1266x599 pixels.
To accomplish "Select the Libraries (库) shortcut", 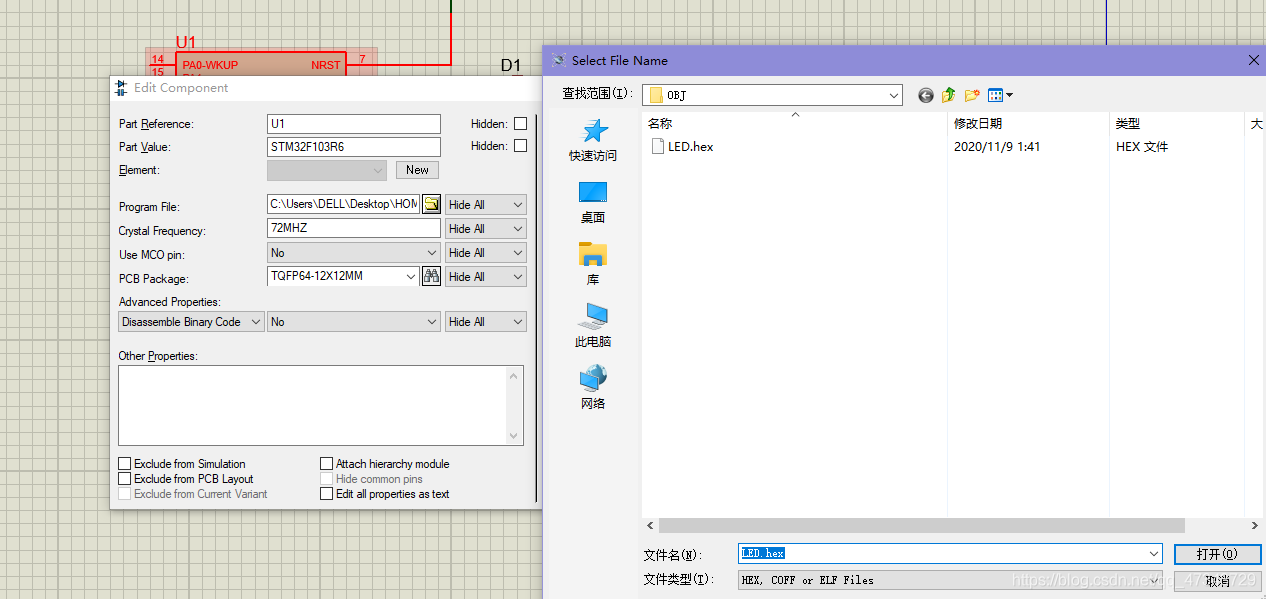I will pyautogui.click(x=593, y=265).
